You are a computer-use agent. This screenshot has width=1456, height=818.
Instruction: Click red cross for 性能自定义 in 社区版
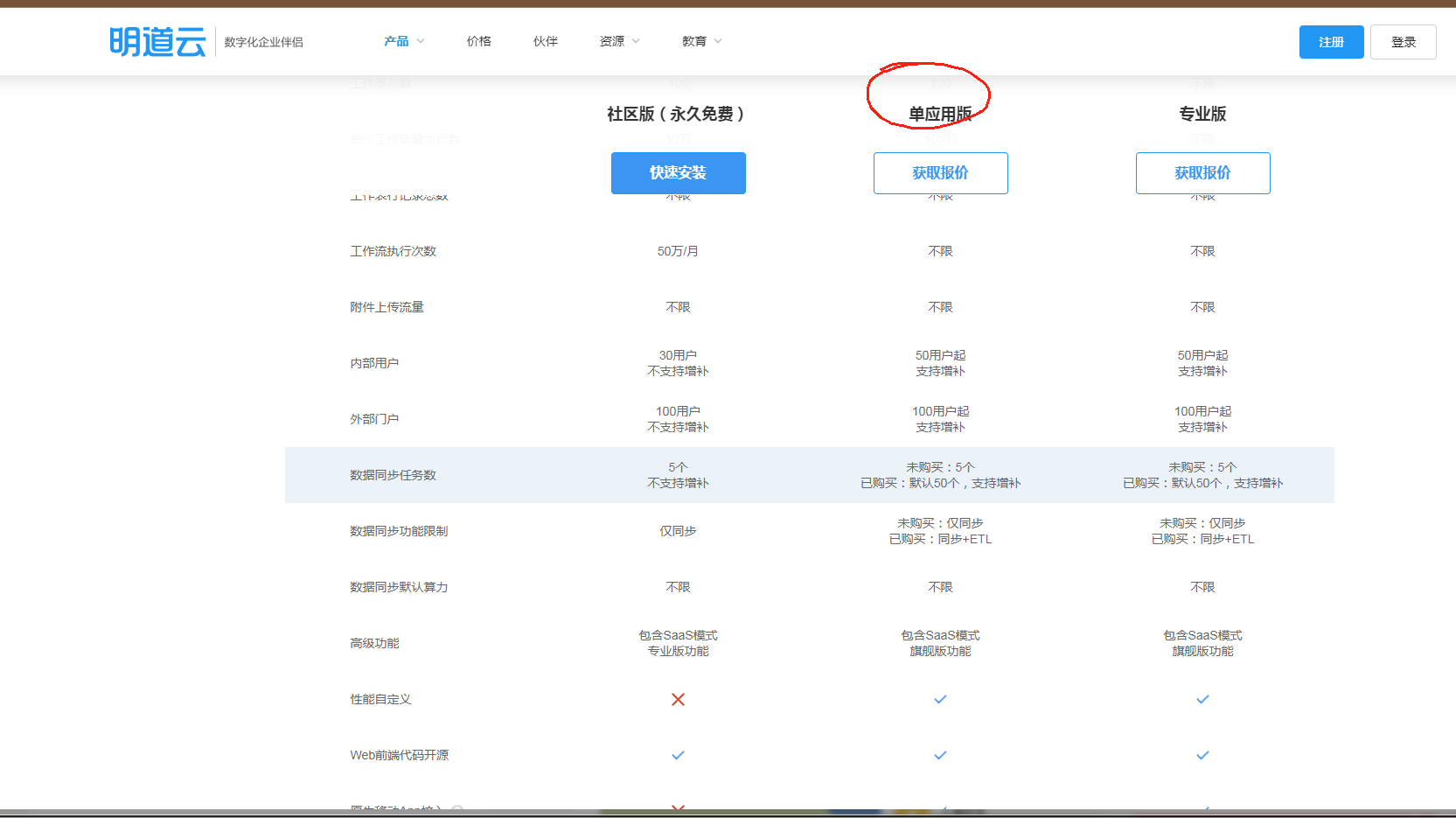(678, 699)
